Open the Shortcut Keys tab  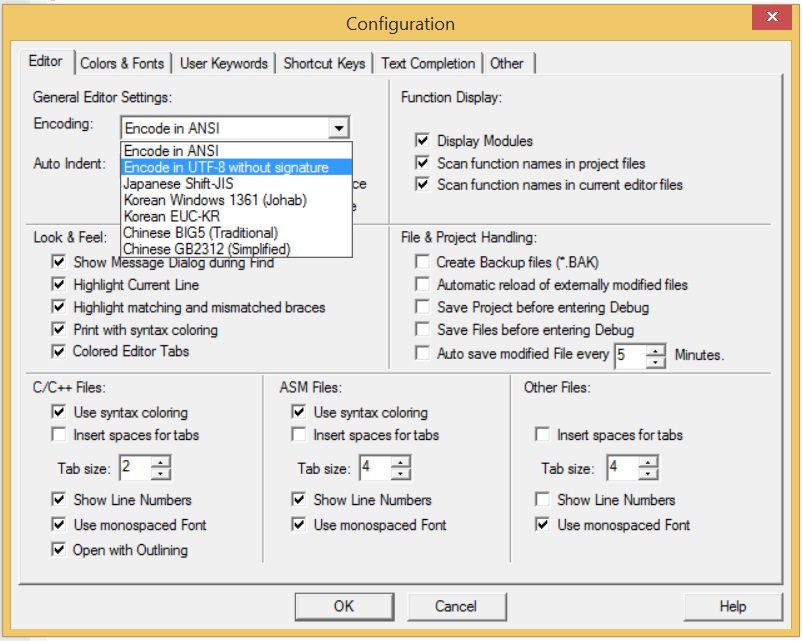[324, 63]
